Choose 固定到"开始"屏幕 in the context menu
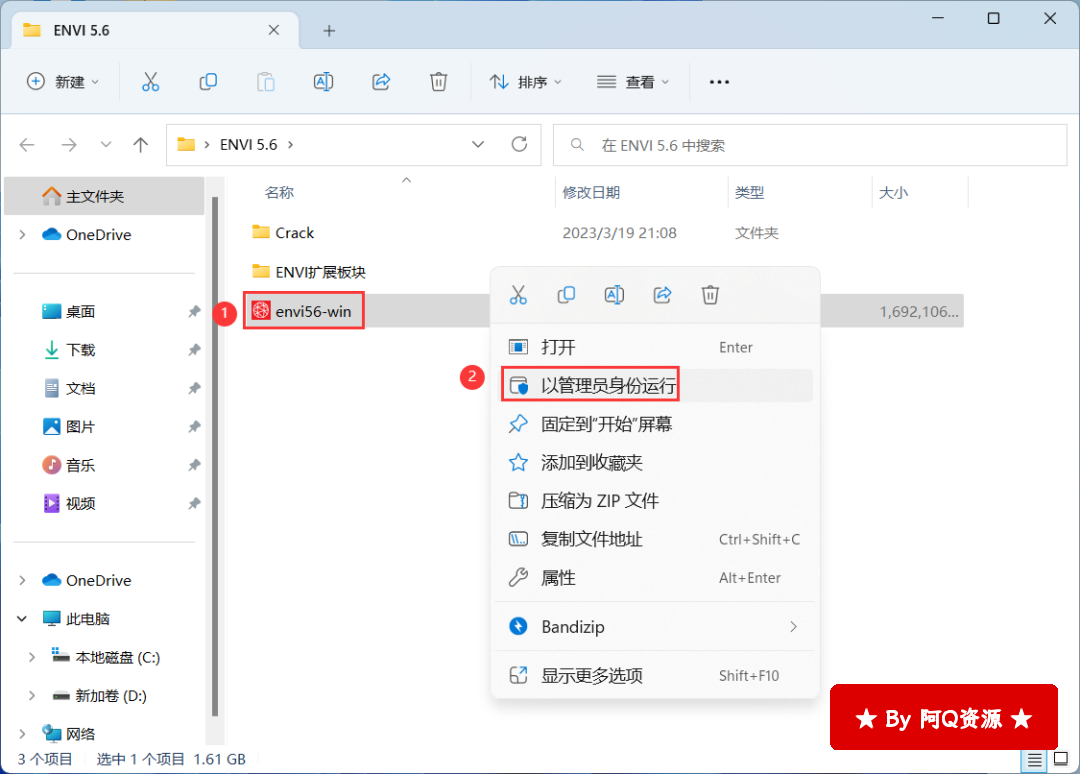The height and width of the screenshot is (774, 1080). point(654,424)
